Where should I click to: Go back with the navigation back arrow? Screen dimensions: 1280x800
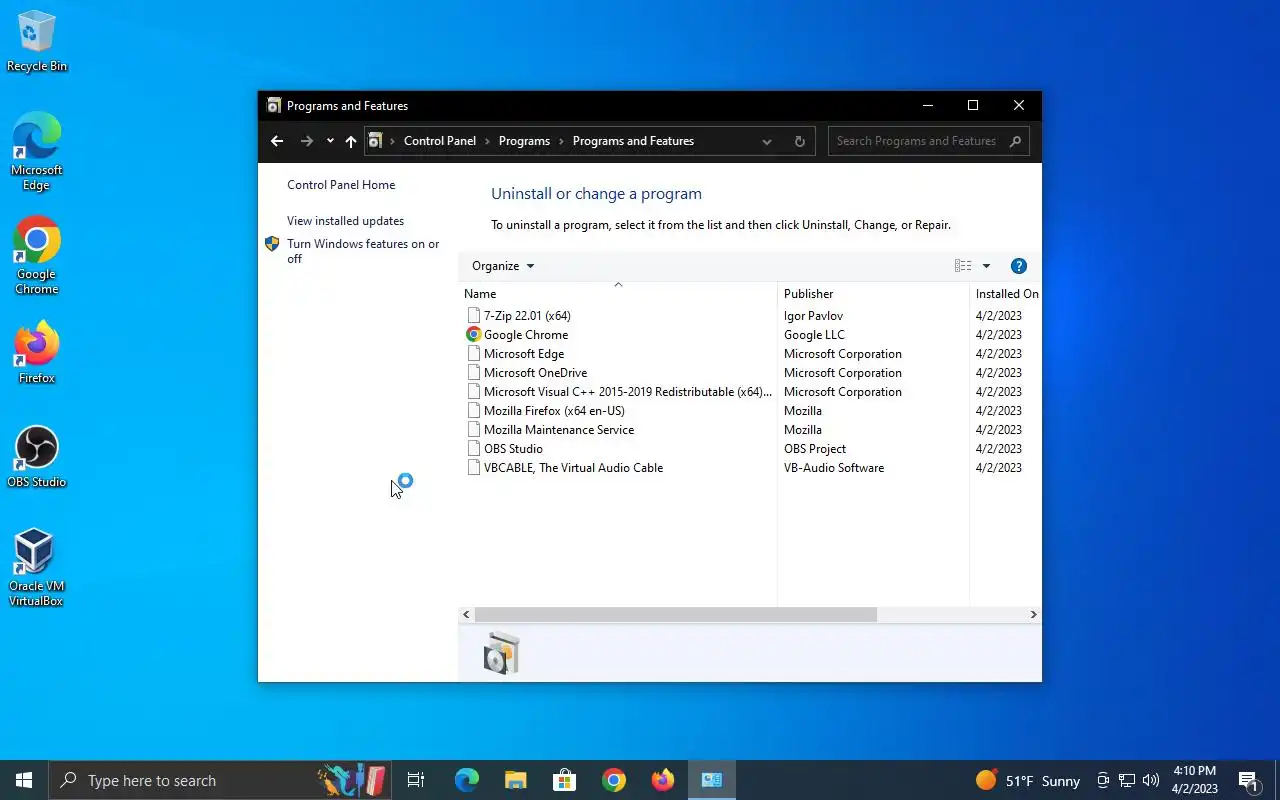(x=277, y=141)
